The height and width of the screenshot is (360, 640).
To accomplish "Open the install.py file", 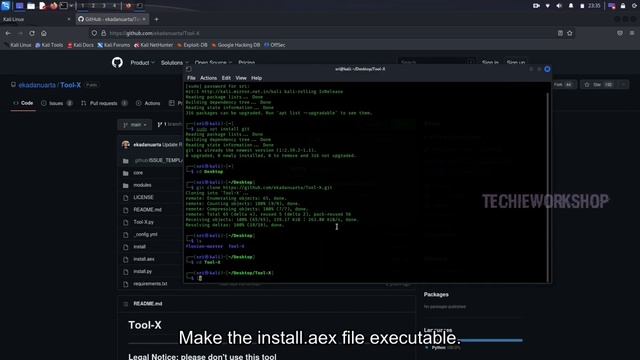I will 142,271.
